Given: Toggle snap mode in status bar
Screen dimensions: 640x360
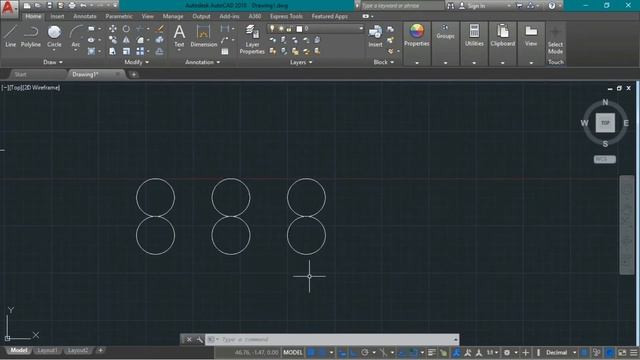Looking at the screenshot, I should [322, 352].
